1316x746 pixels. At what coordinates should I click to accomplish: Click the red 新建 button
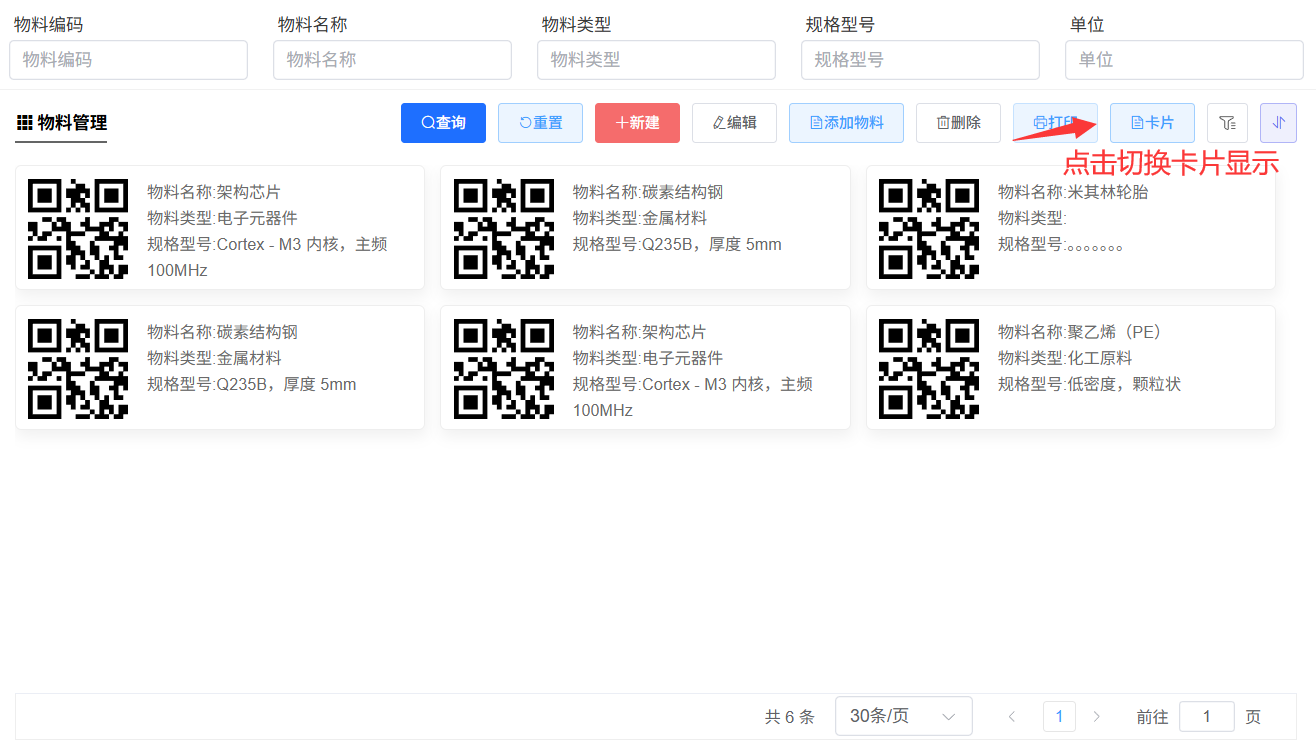(637, 123)
